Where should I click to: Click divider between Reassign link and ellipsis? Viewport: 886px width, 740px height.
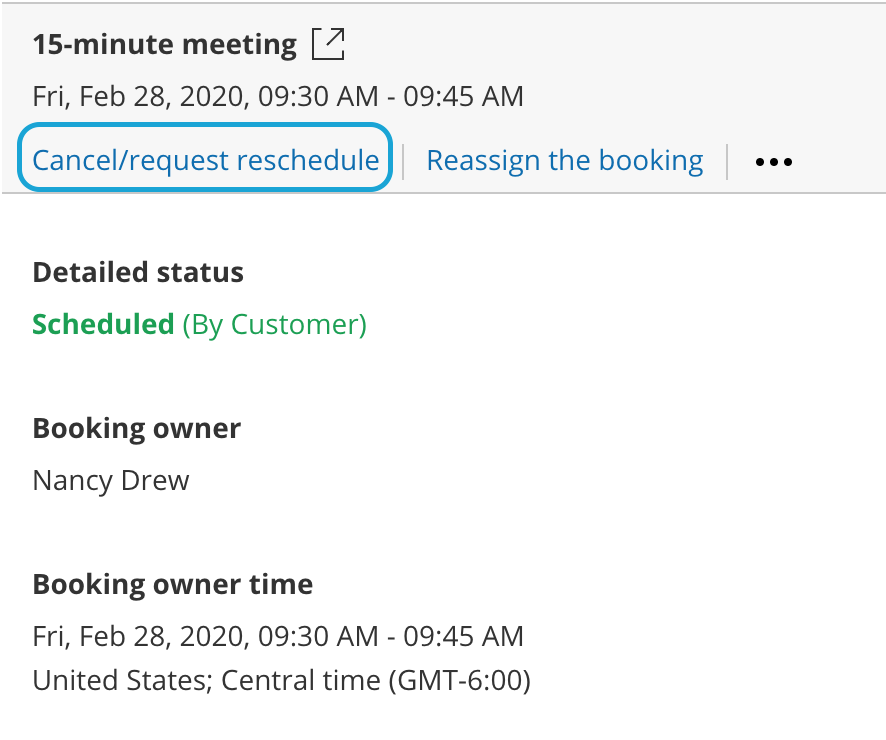[x=727, y=161]
